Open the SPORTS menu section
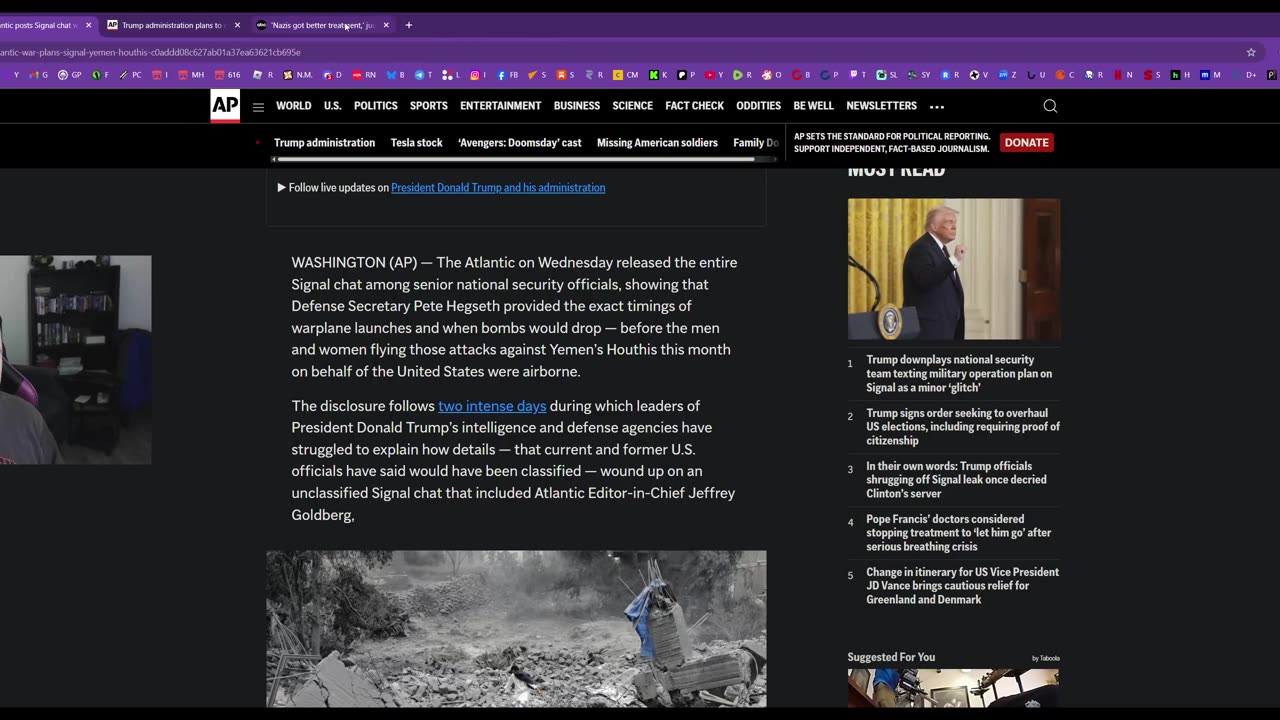Image resolution: width=1280 pixels, height=720 pixels. point(428,106)
